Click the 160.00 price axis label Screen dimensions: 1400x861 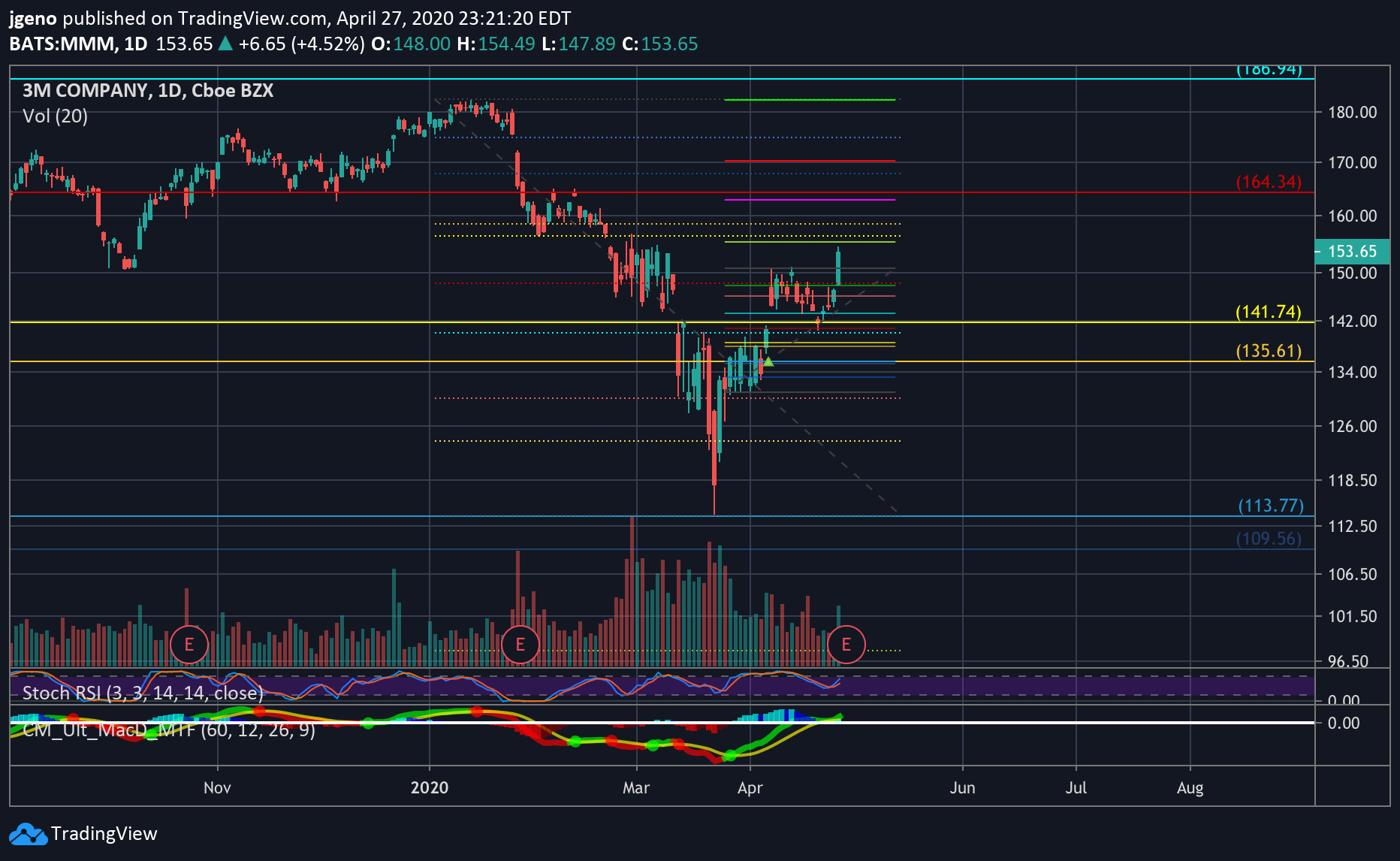pyautogui.click(x=1353, y=216)
